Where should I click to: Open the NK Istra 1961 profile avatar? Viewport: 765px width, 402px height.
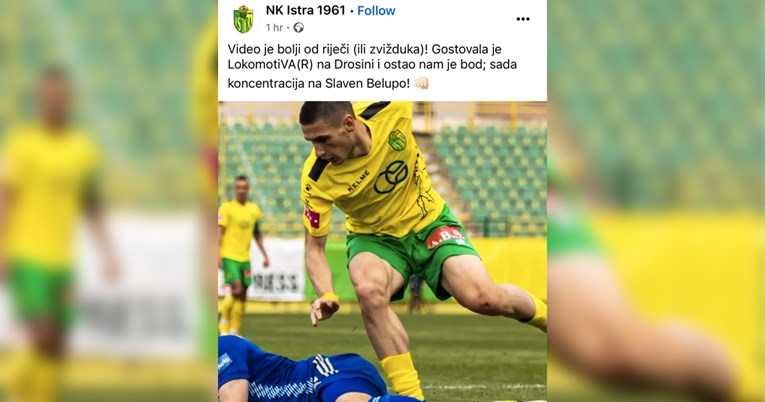(x=243, y=20)
